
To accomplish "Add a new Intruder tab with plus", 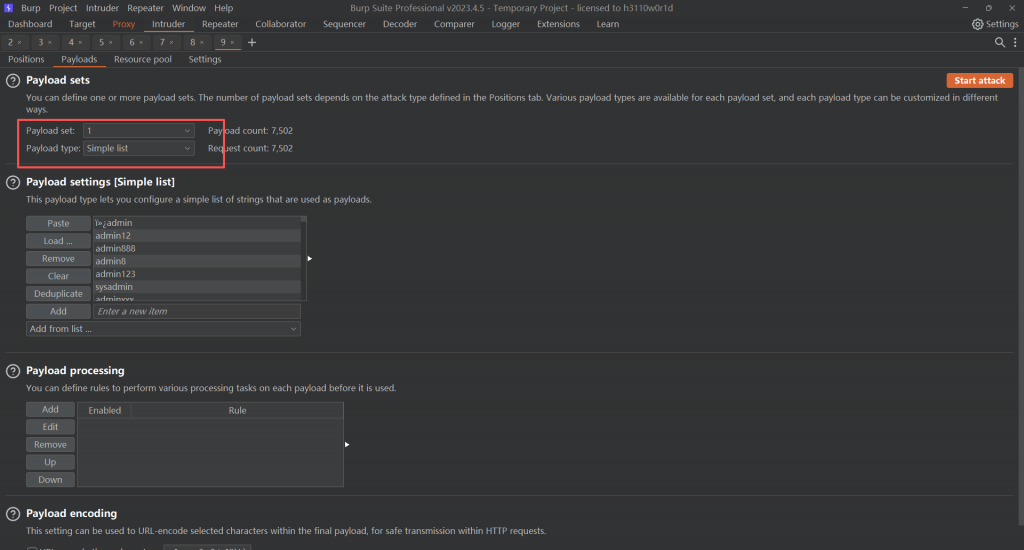I will tap(252, 42).
